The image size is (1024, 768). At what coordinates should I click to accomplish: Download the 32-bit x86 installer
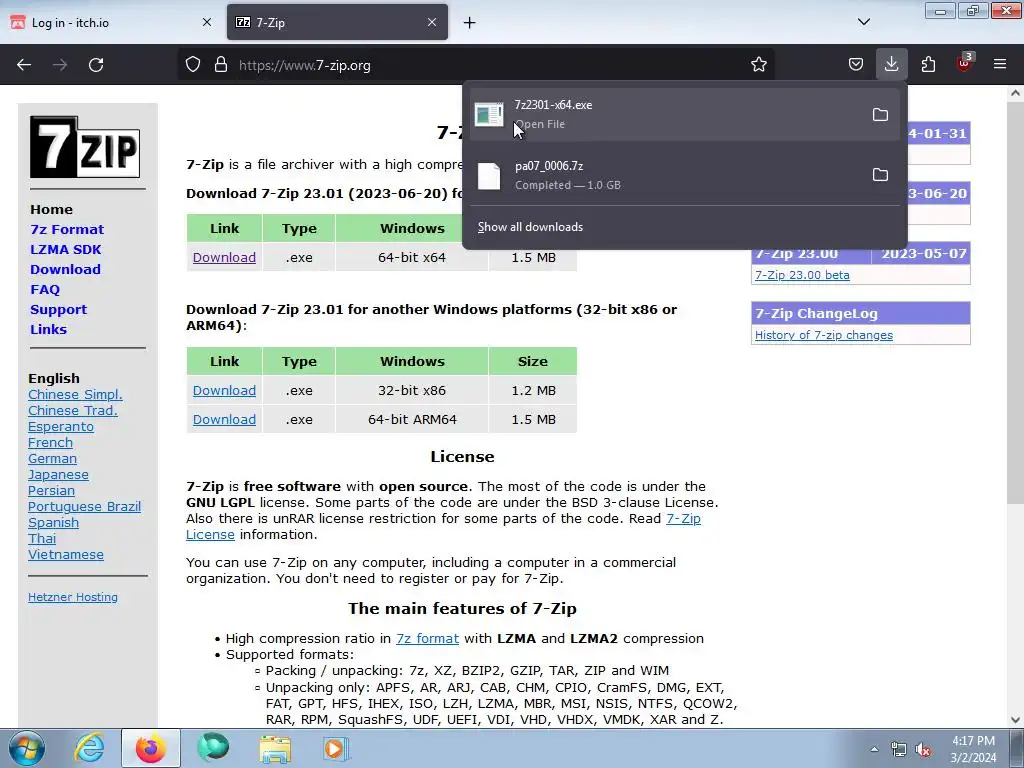224,391
